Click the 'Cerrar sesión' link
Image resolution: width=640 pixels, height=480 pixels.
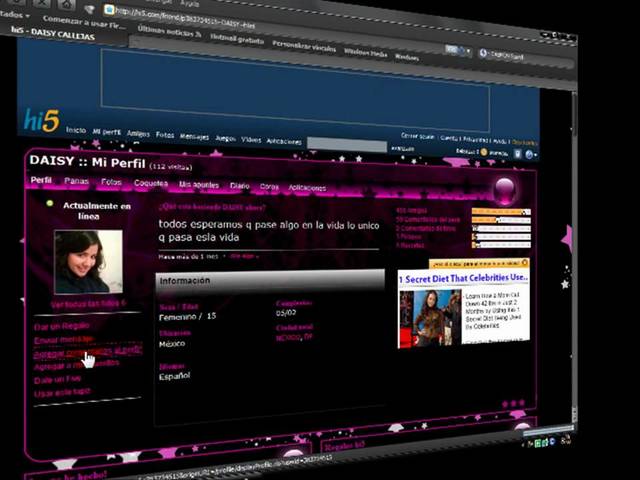pyautogui.click(x=418, y=136)
